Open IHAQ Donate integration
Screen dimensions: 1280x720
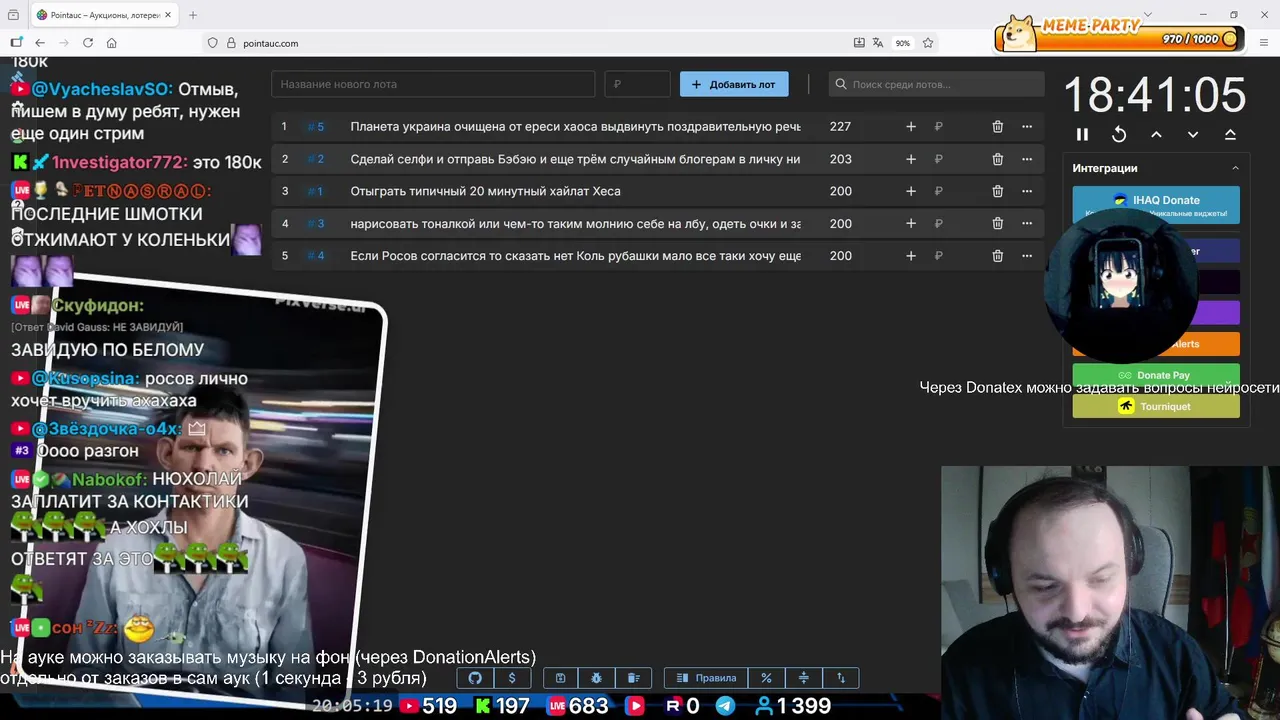[x=1156, y=204]
